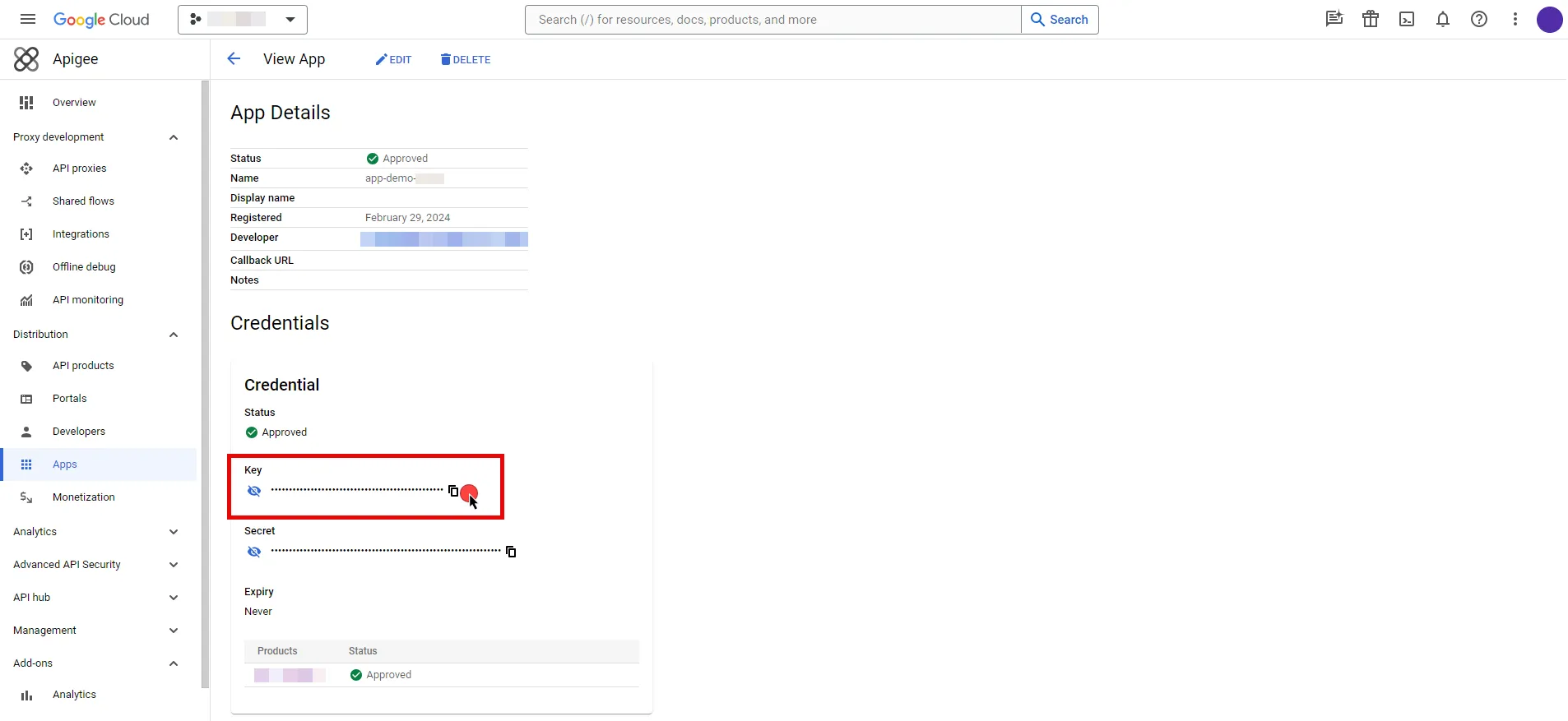Click the Apigee product logo icon

pos(26,59)
